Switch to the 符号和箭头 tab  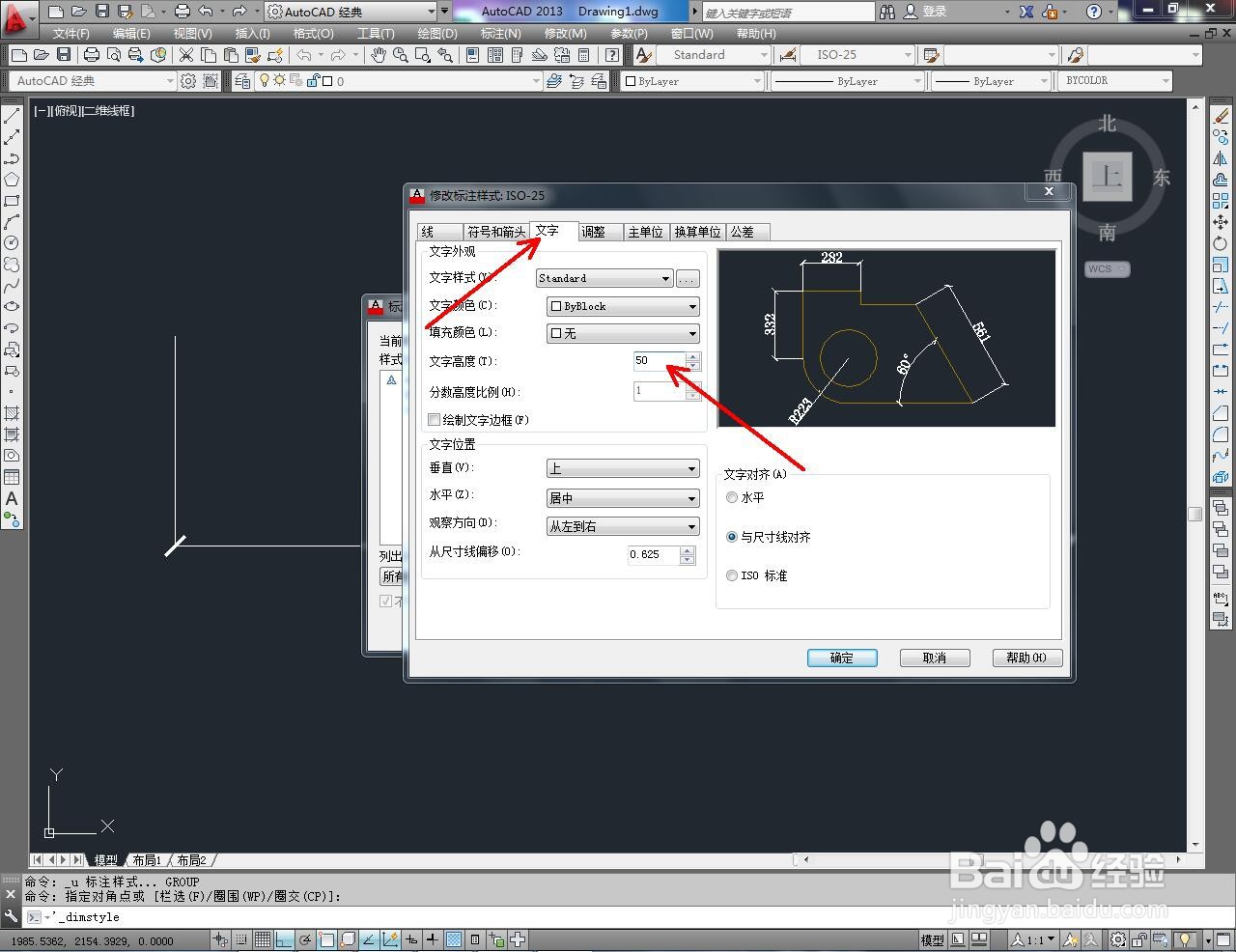tap(495, 232)
